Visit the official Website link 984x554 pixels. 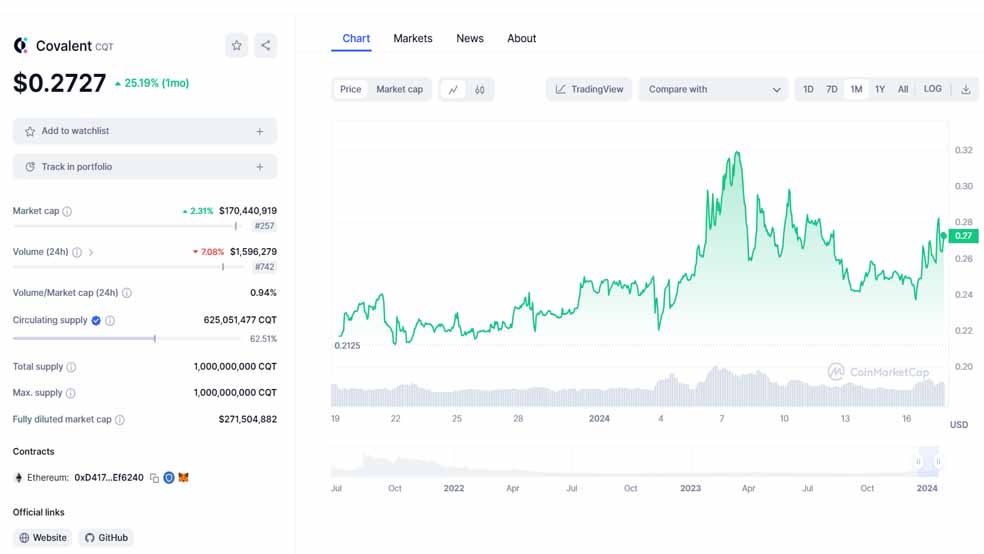point(43,538)
